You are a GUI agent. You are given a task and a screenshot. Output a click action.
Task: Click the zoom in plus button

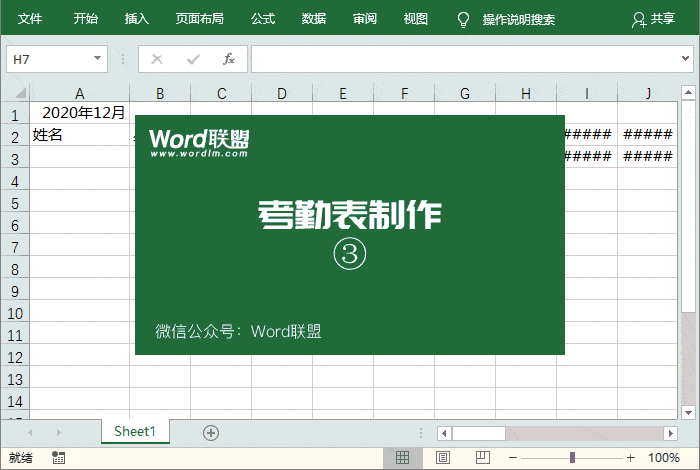[x=630, y=458]
